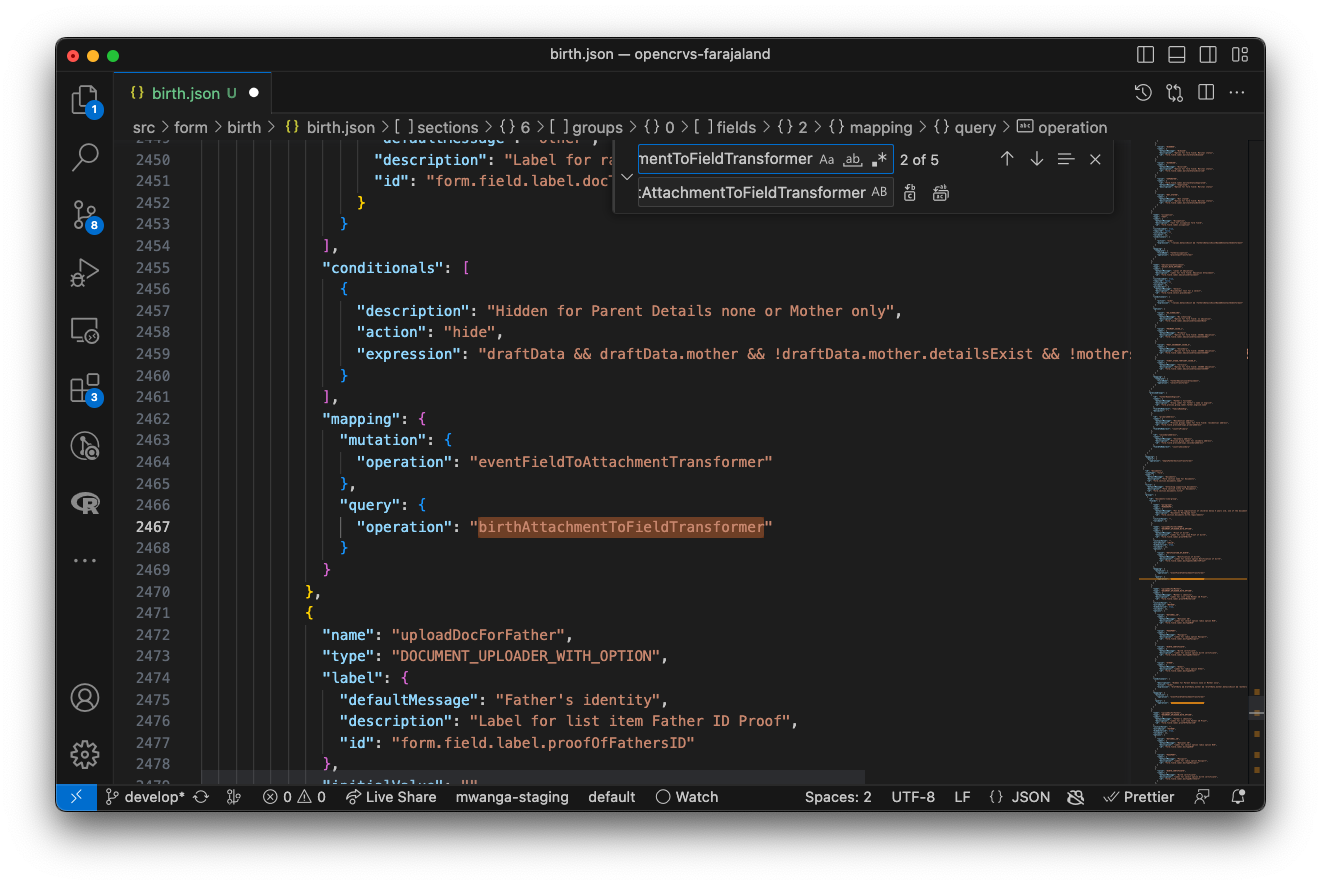
Task: Open the Search view in activity bar
Action: (85, 156)
